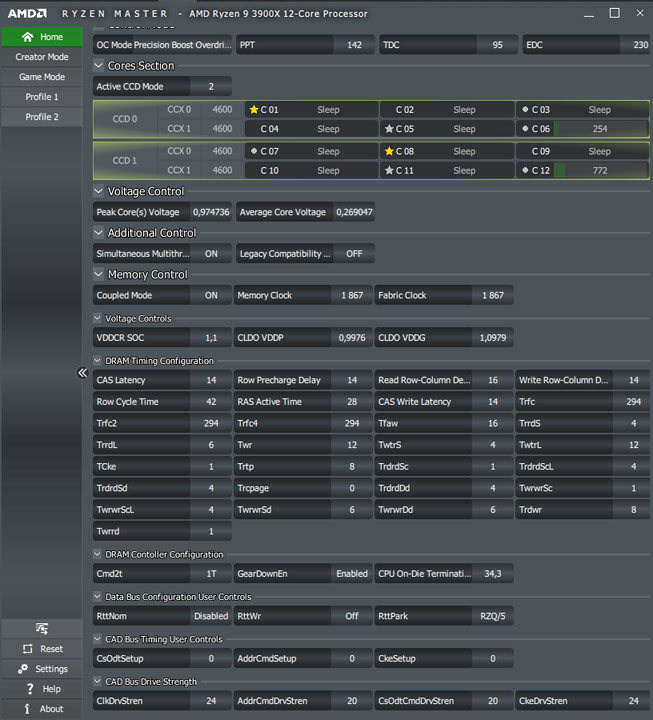The width and height of the screenshot is (653, 720).
Task: Collapse Data Bus Configuration User Controls
Action: click(x=97, y=596)
